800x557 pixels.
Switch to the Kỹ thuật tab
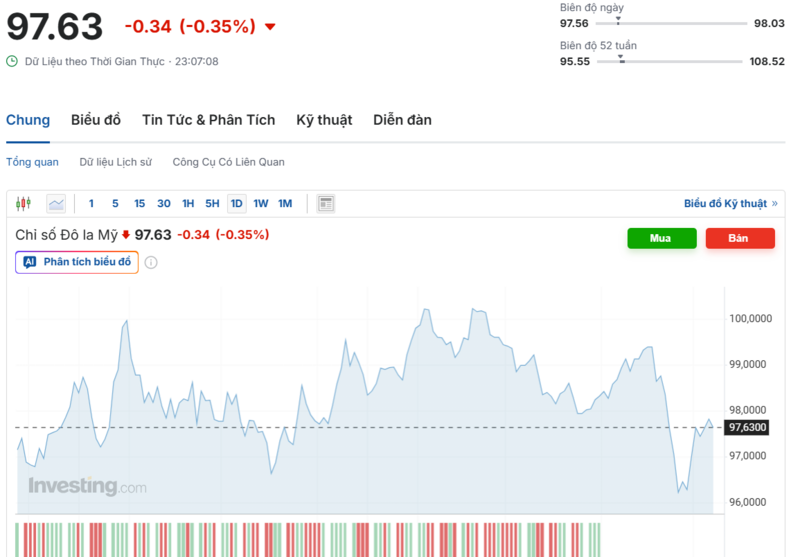pyautogui.click(x=324, y=120)
